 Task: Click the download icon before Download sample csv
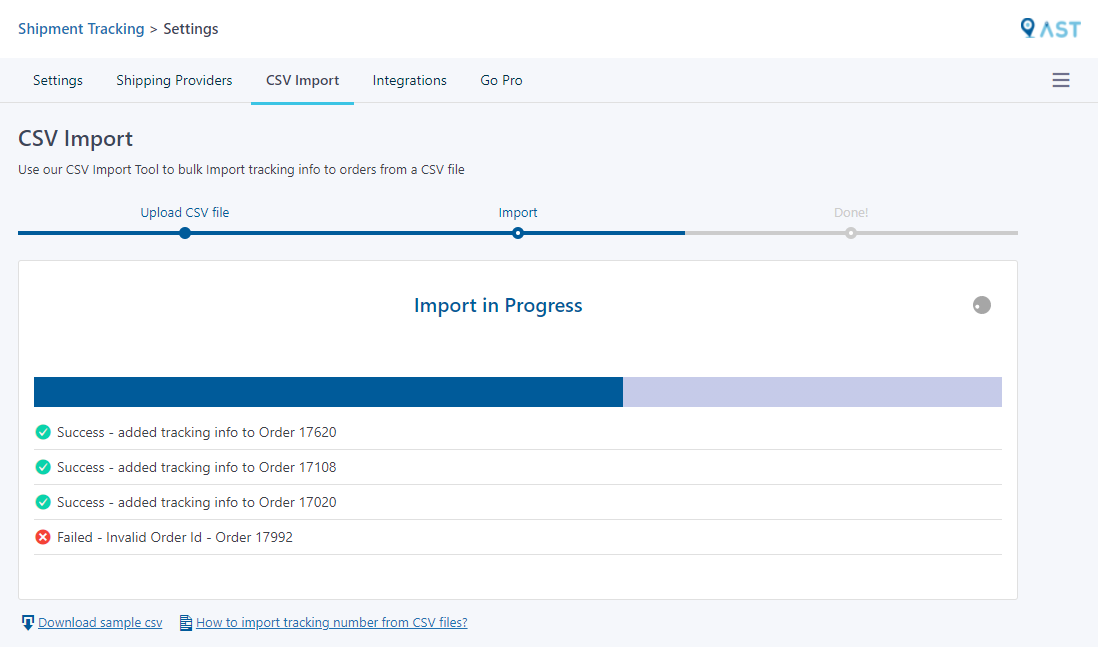(27, 621)
